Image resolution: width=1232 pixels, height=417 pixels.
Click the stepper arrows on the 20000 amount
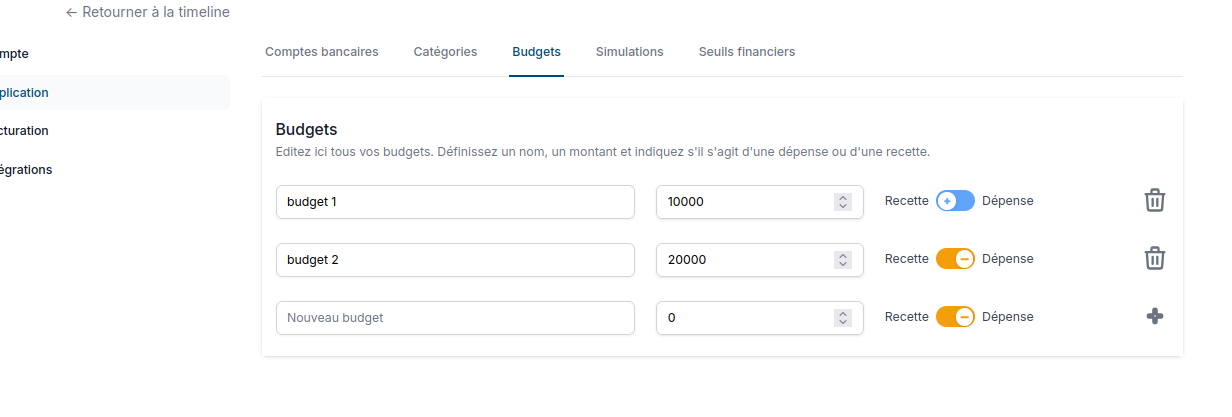click(843, 260)
